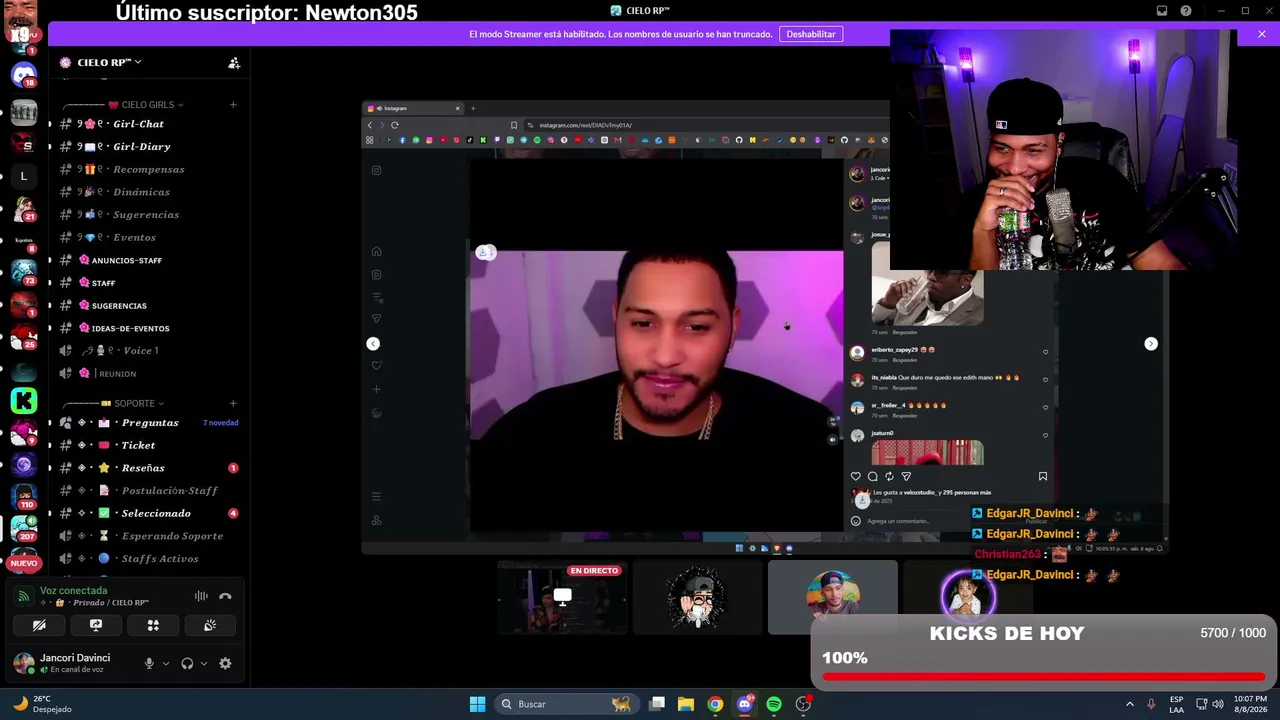Add a channel to CIELO GIRLS category

[233, 105]
